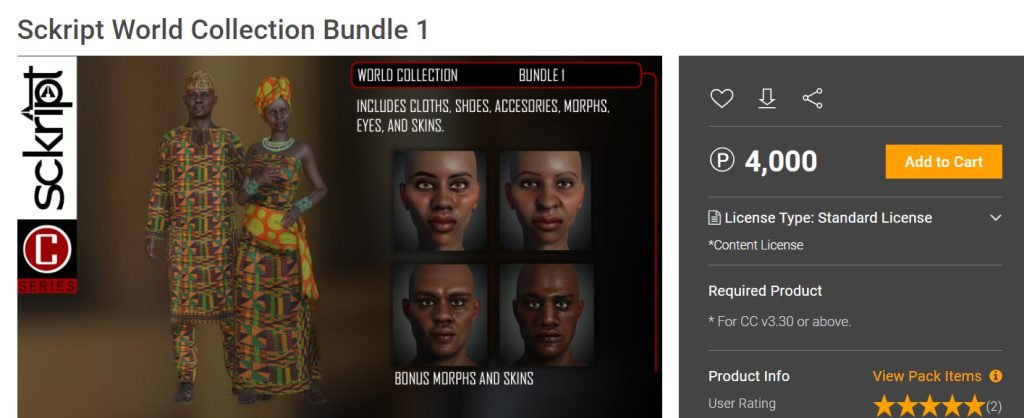
Task: Select the top-left female face morph
Action: [439, 201]
